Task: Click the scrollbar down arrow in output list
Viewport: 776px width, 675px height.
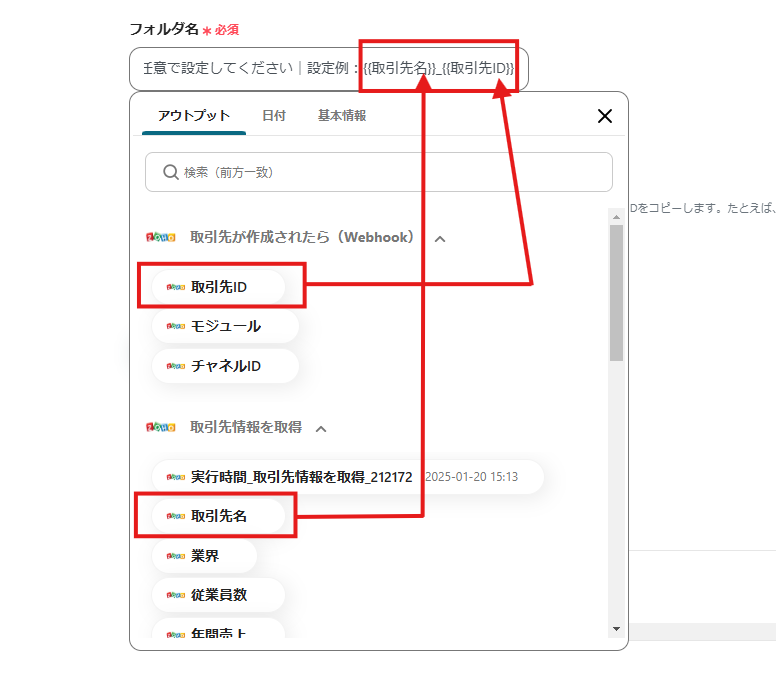Action: 616,629
